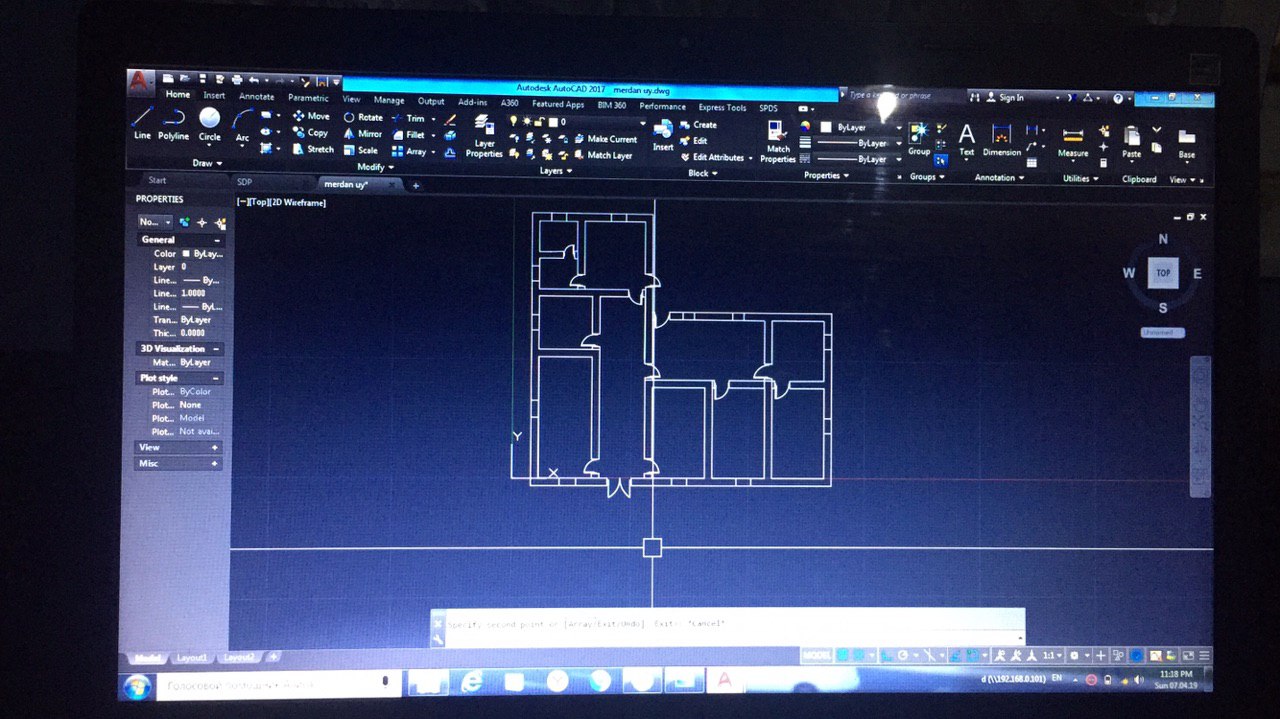Expand the Misc section in Properties palette
Image resolution: width=1280 pixels, height=719 pixels.
pos(215,463)
